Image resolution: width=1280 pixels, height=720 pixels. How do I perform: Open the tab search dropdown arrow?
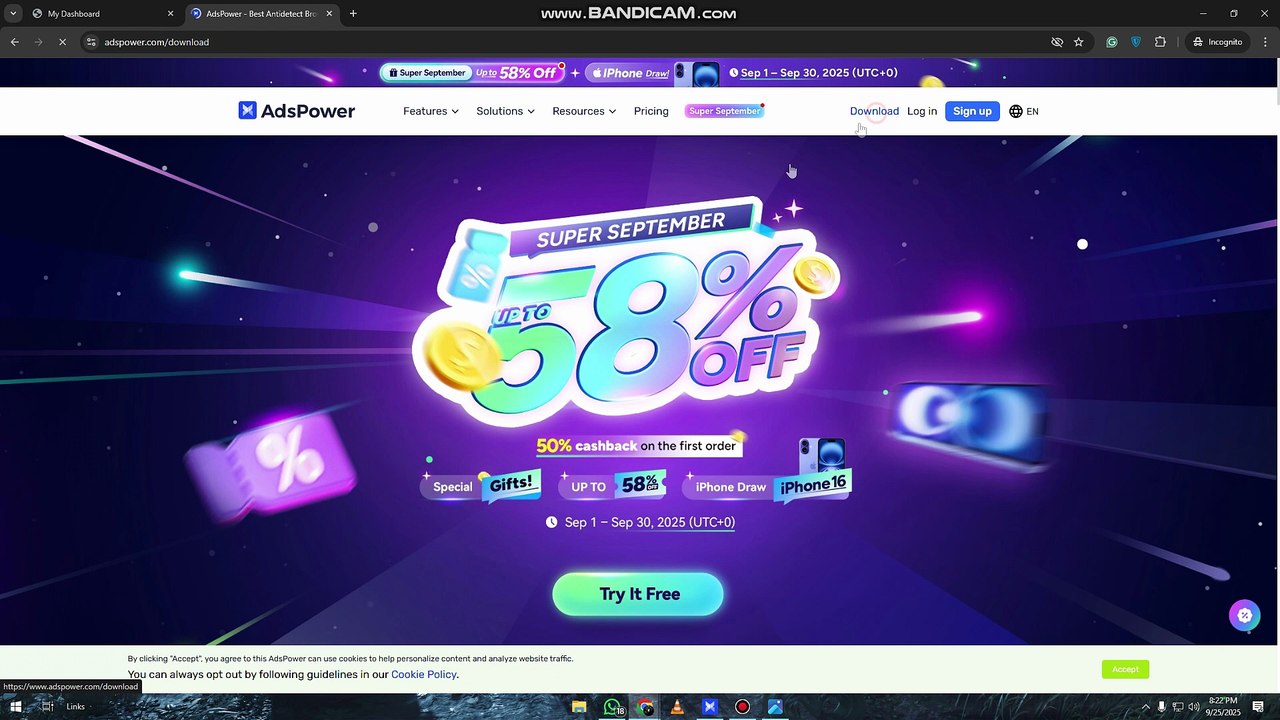(x=14, y=14)
